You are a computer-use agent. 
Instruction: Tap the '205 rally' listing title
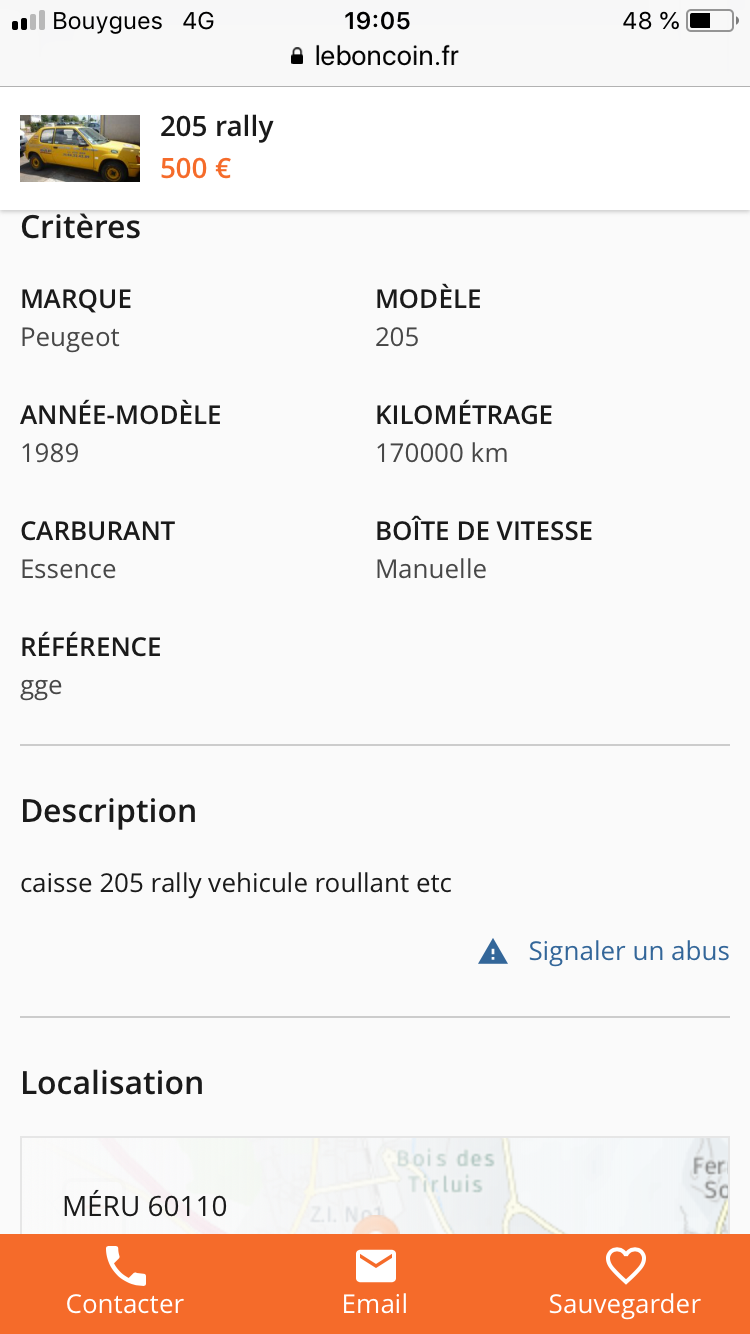tap(217, 127)
